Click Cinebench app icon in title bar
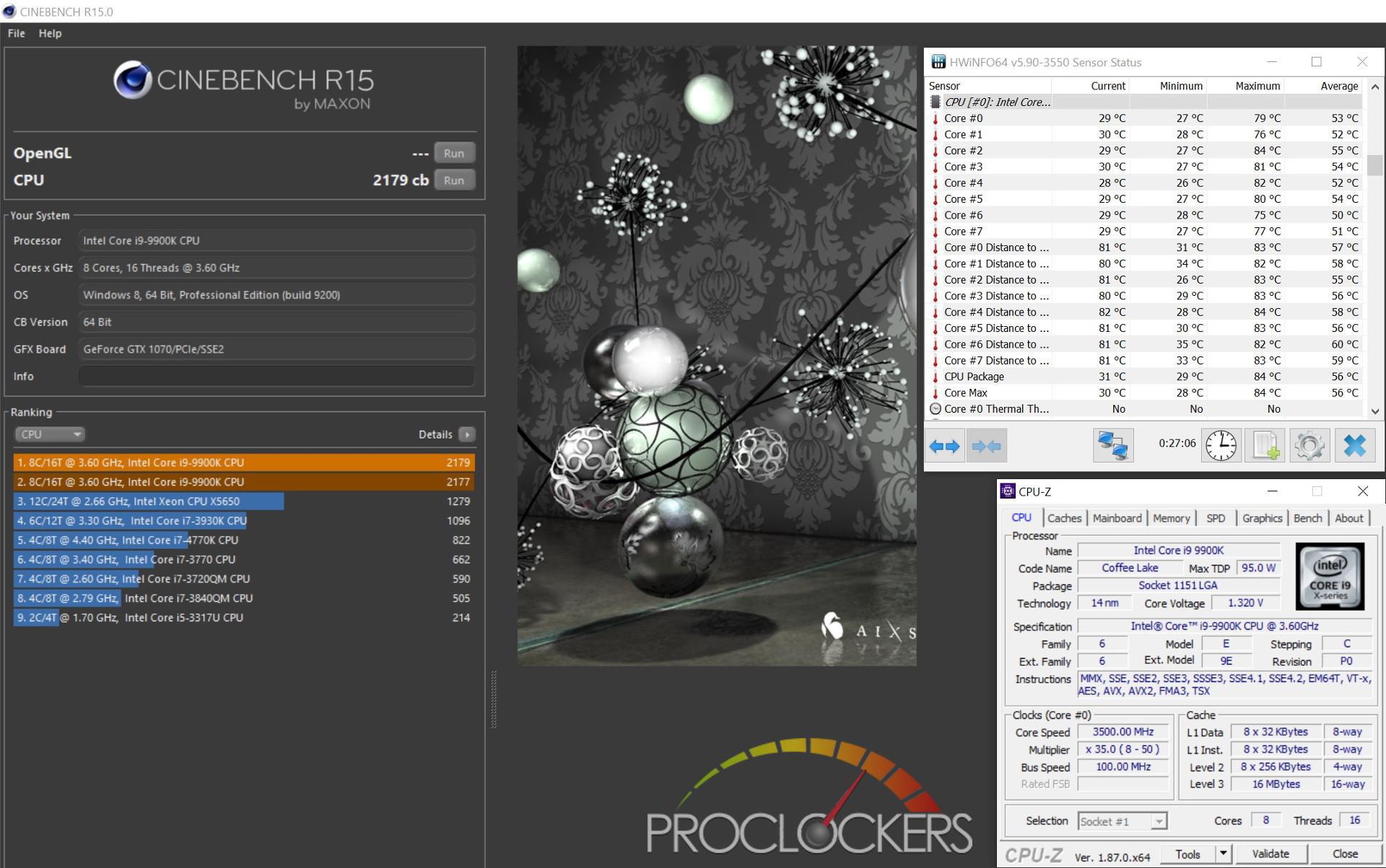The image size is (1386, 868). coord(9,12)
